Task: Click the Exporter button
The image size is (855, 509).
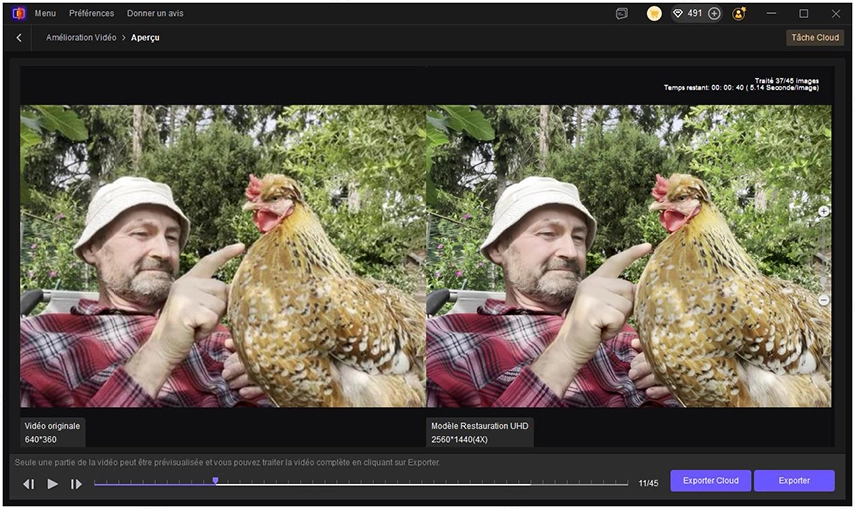Action: point(794,481)
